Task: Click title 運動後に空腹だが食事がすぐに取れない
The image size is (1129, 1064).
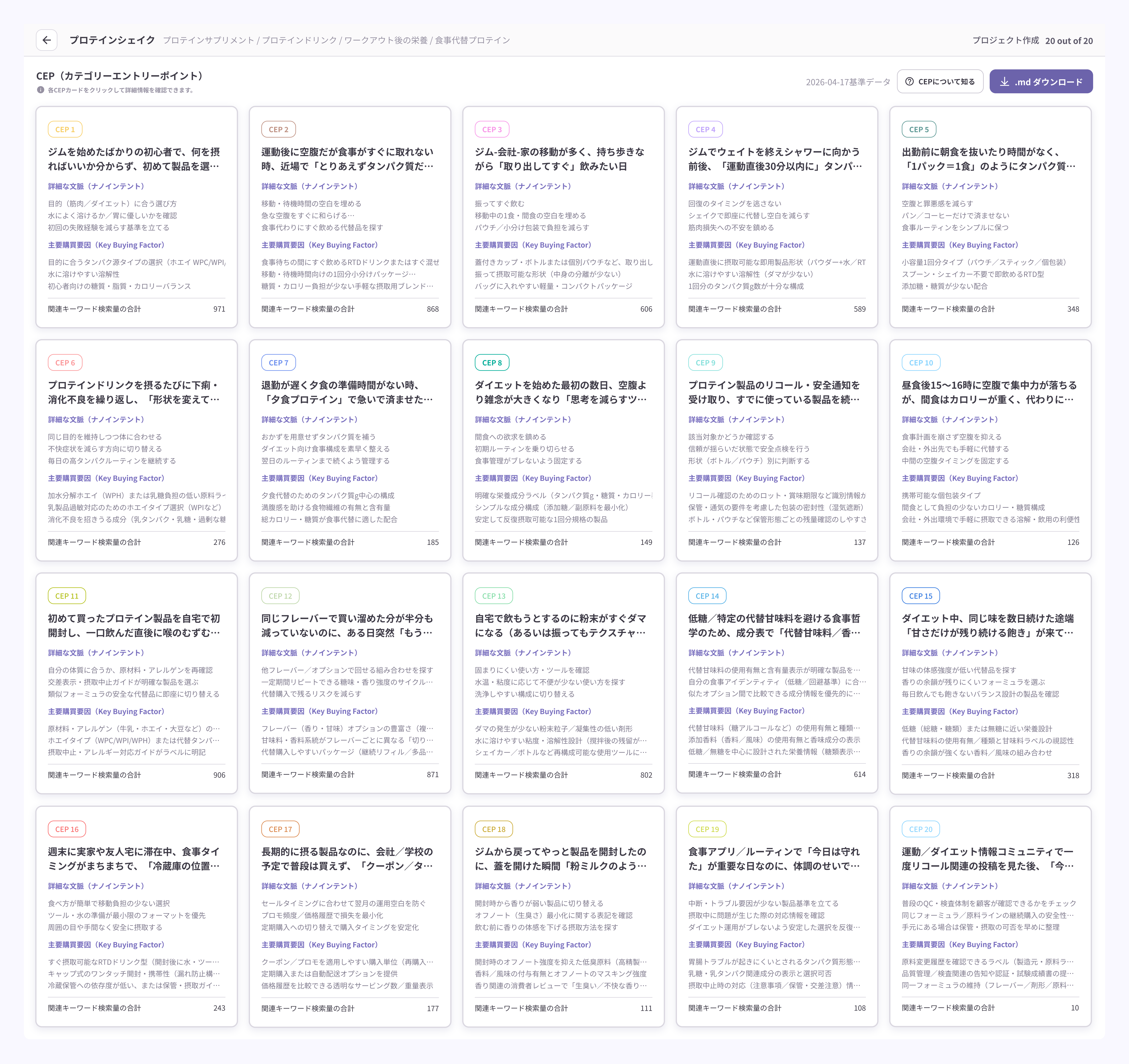Action: point(348,159)
